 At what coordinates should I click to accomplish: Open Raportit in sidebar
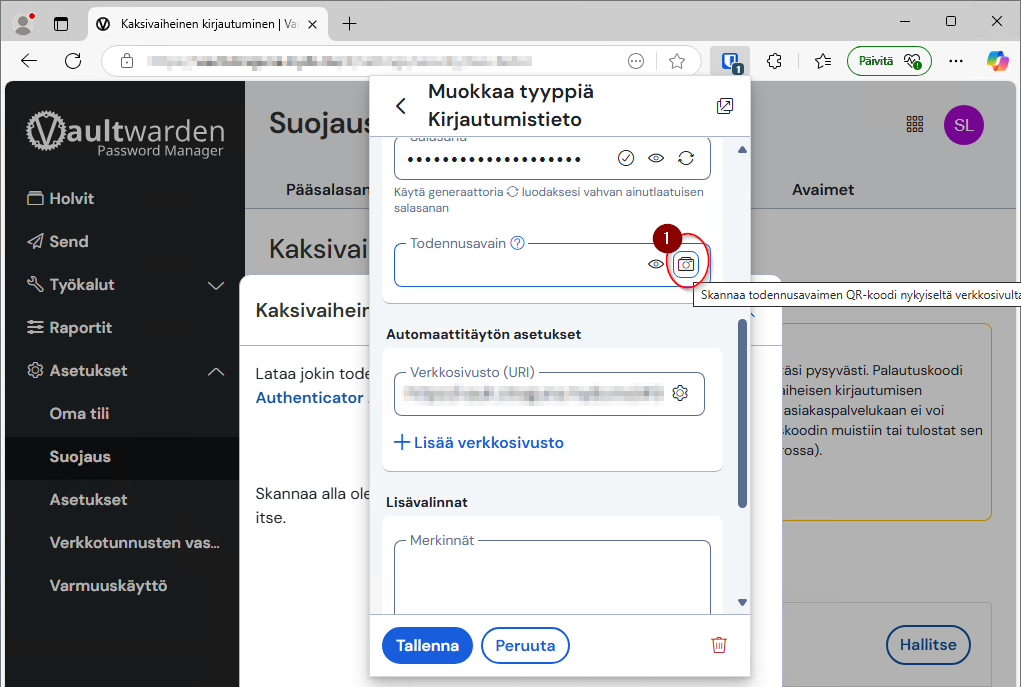(x=70, y=328)
